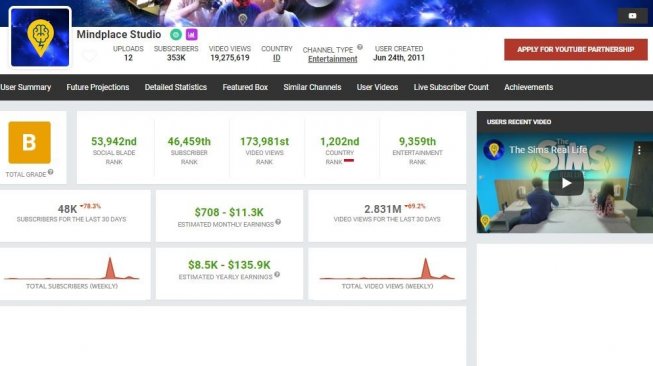Image resolution: width=653 pixels, height=366 pixels.
Task: Click the channel logo in video player
Action: (x=494, y=149)
